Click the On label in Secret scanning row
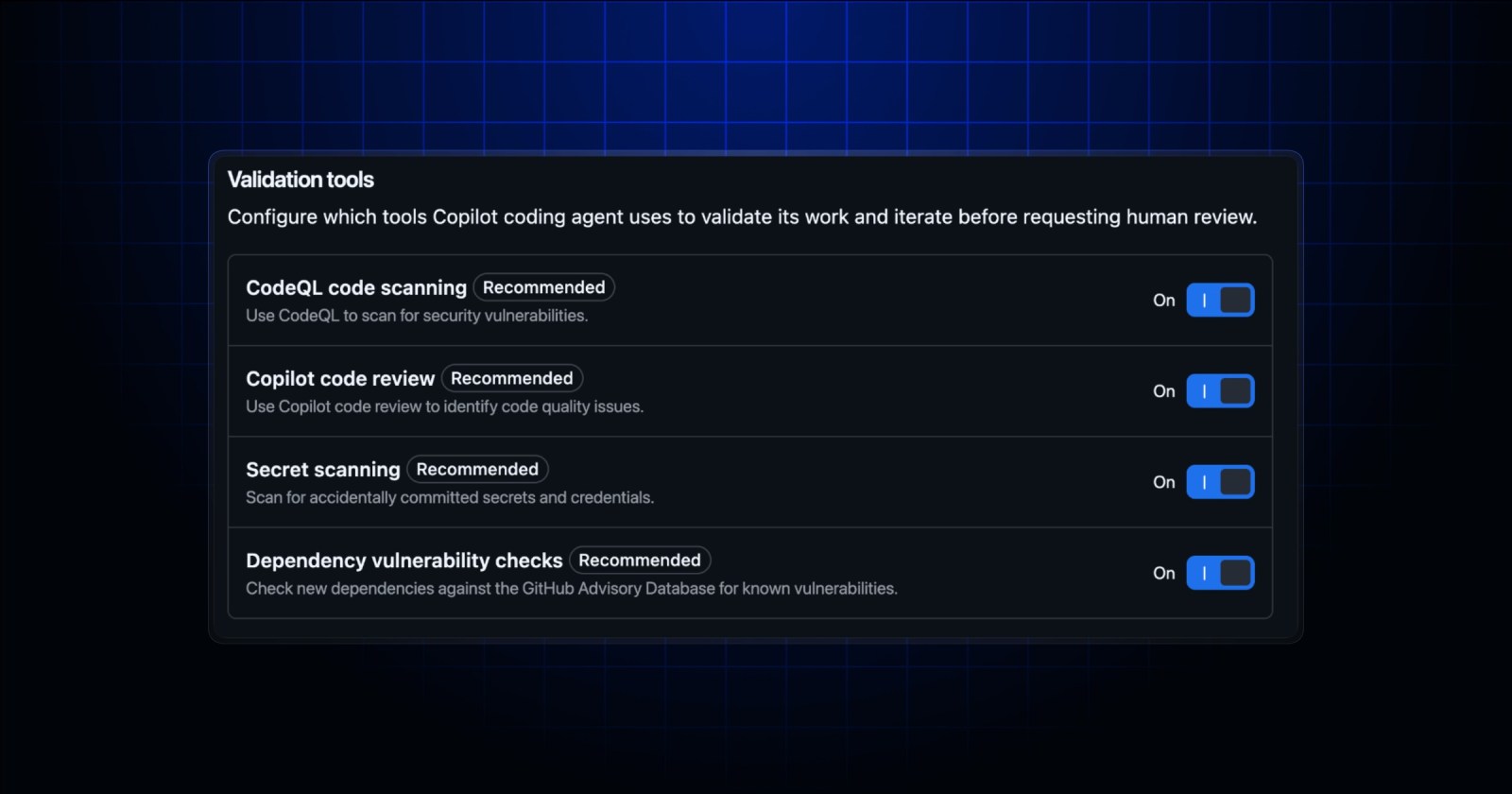This screenshot has height=794, width=1512. click(x=1164, y=482)
